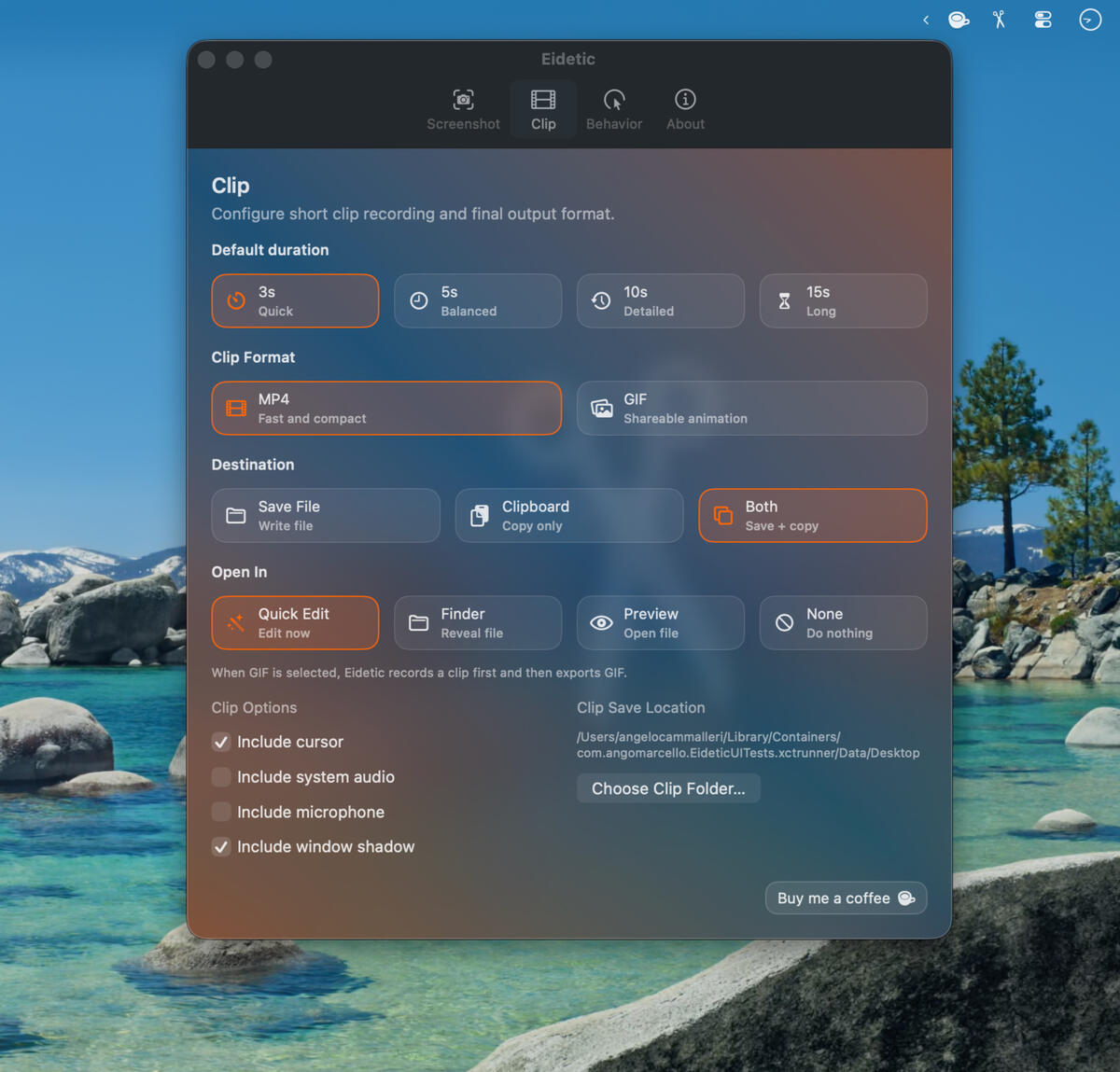The width and height of the screenshot is (1120, 1072).
Task: Open the About tab
Action: 685,110
